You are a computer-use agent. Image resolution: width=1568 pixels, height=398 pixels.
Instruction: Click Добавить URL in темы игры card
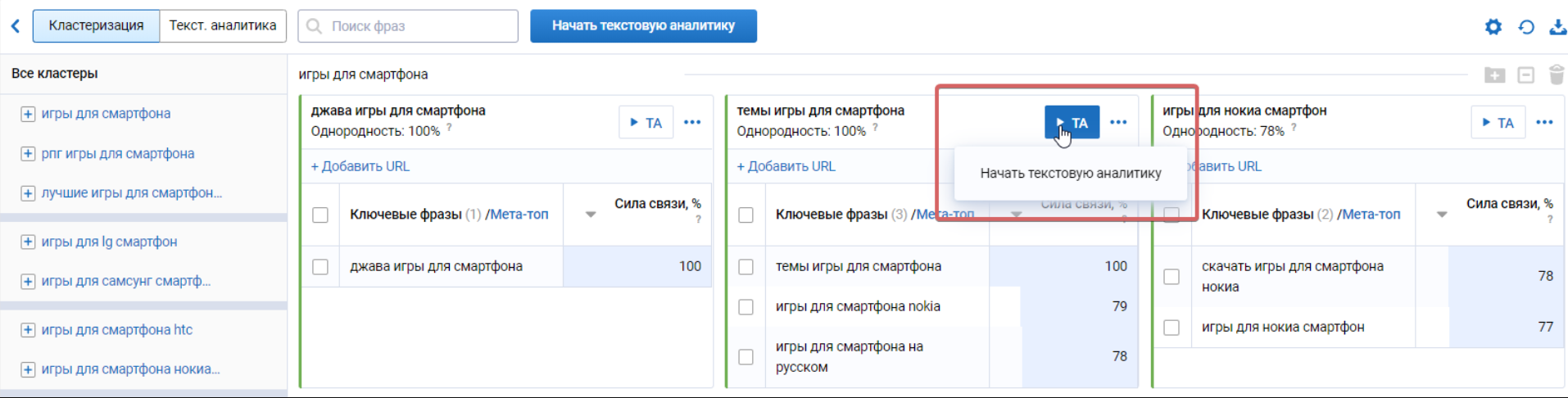[x=786, y=166]
